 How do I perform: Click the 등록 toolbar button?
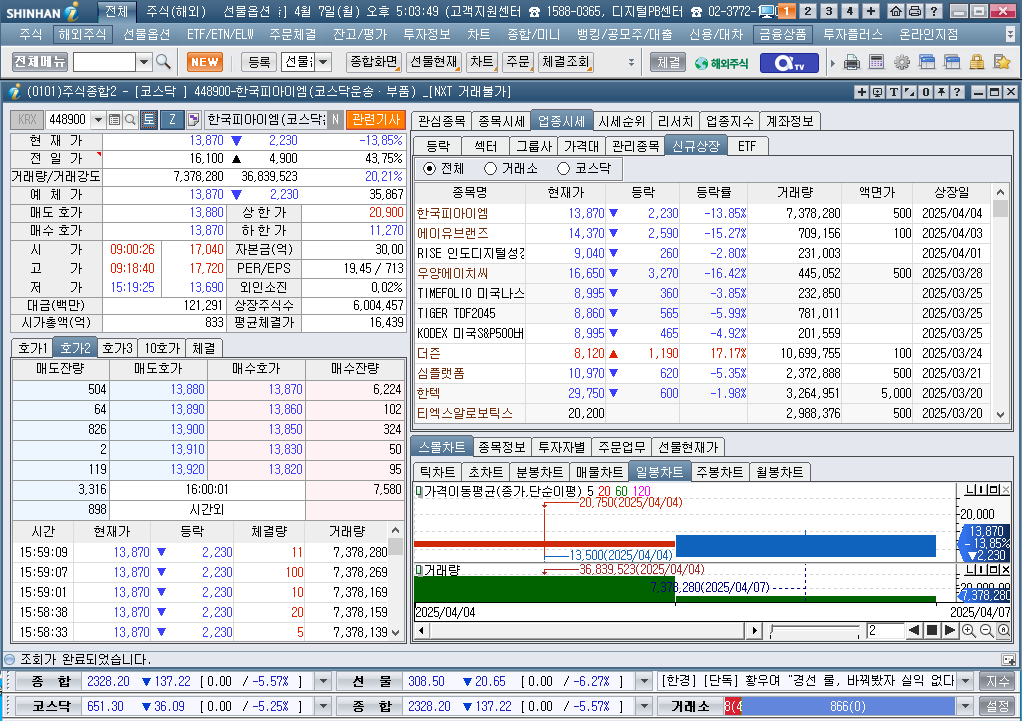click(259, 62)
